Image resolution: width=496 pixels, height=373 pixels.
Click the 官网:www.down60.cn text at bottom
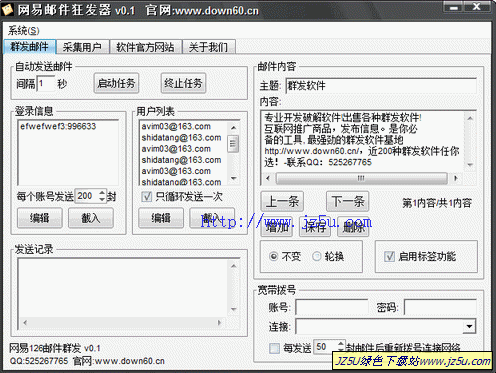[x=119, y=361]
